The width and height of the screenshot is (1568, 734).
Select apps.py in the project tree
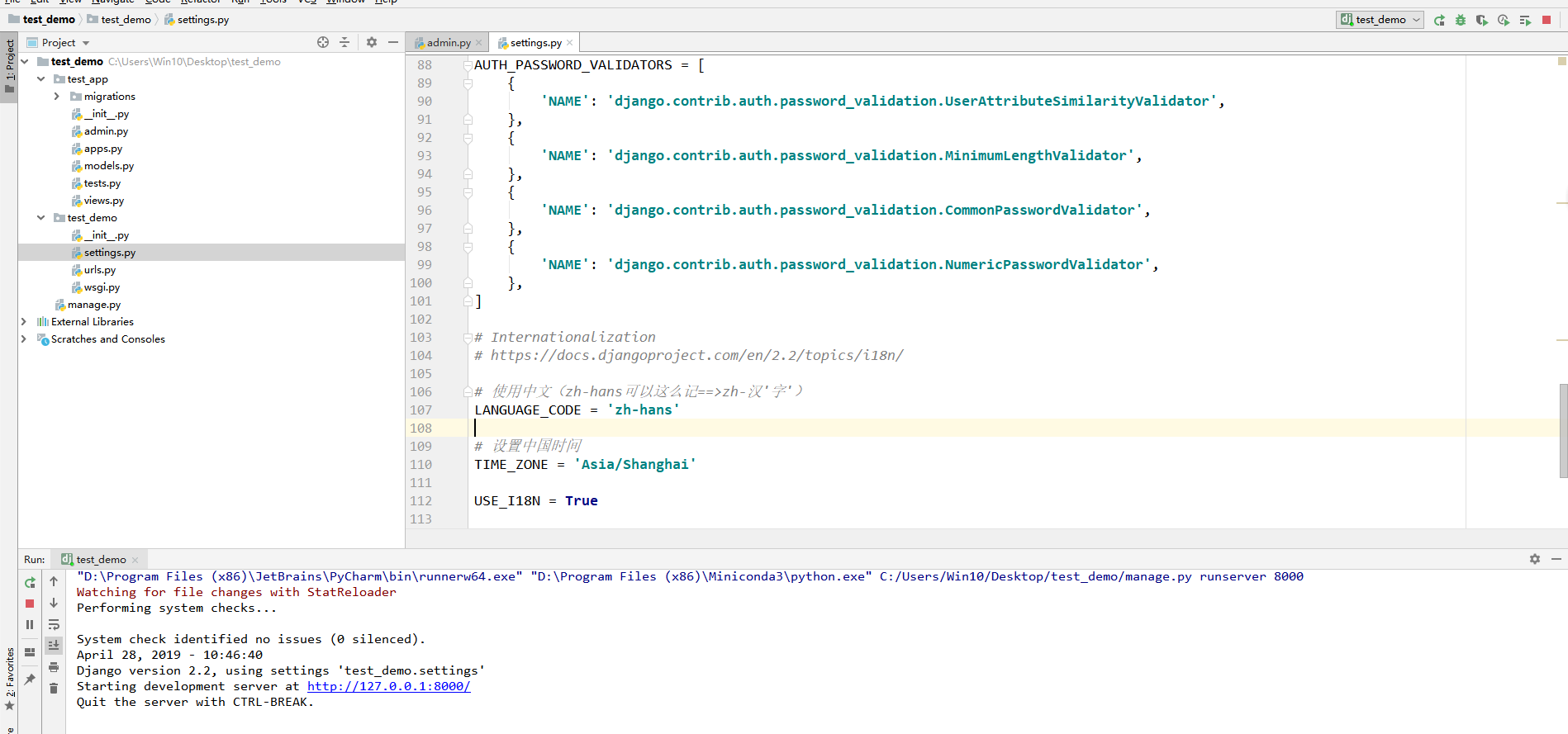tap(102, 149)
